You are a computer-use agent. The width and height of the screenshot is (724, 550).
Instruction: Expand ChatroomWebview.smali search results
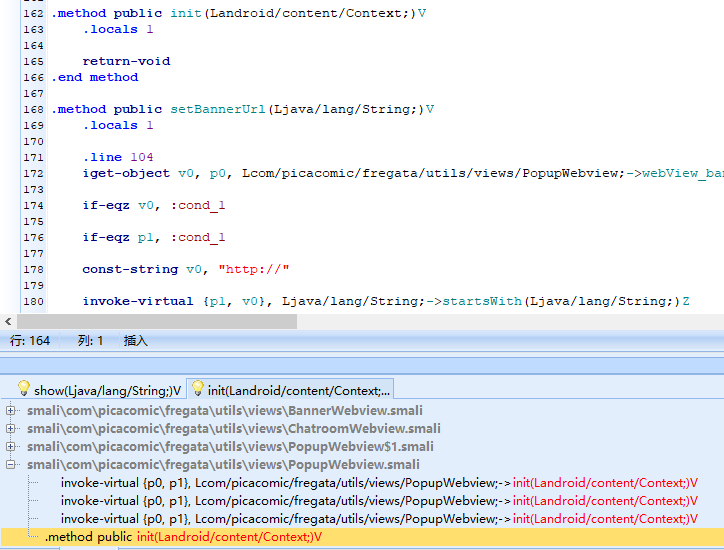click(x=11, y=429)
